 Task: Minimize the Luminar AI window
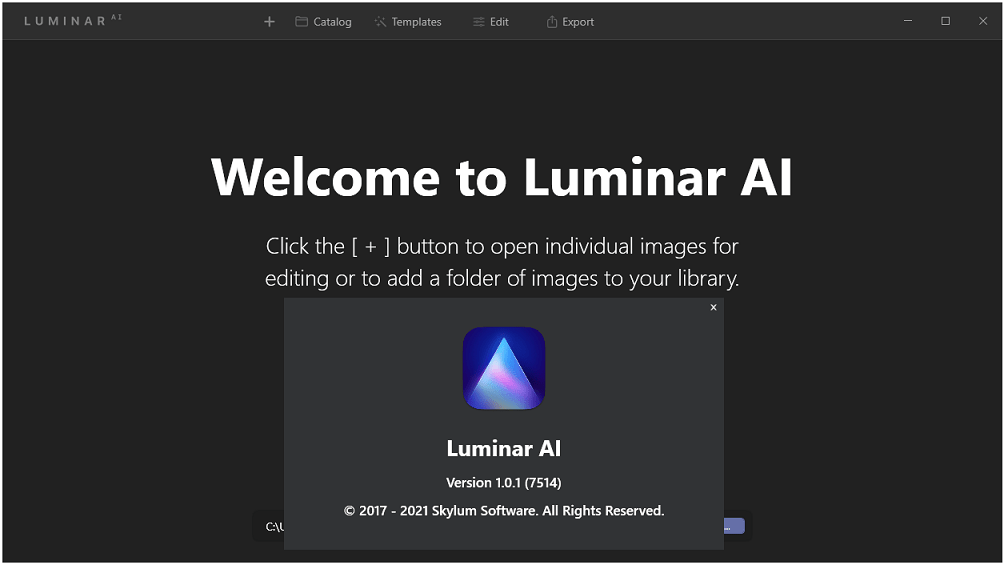tap(908, 21)
